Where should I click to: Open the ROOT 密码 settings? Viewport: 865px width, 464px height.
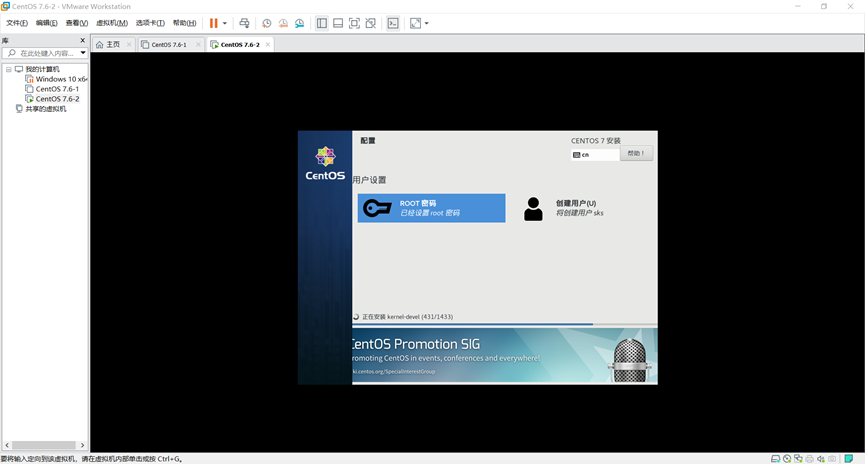coord(431,208)
